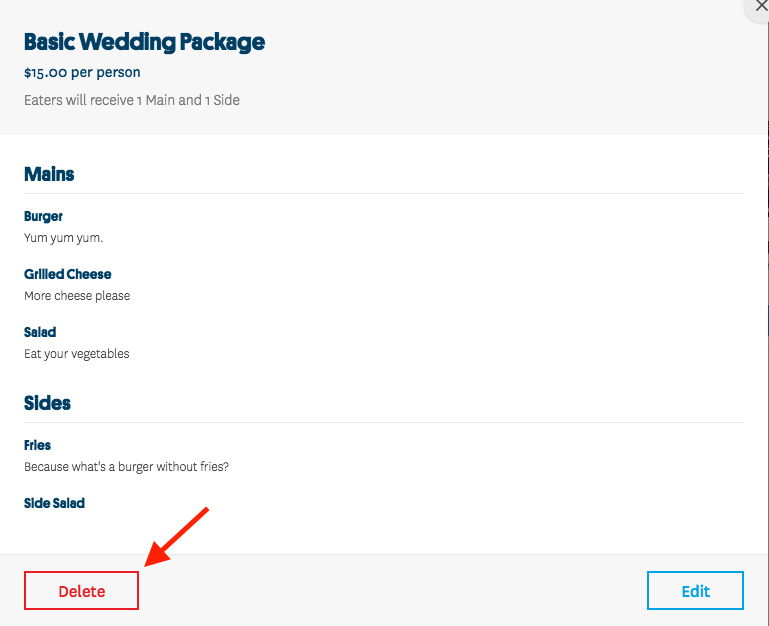Image resolution: width=769 pixels, height=626 pixels.
Task: Click the Sides section heading
Action: [47, 403]
